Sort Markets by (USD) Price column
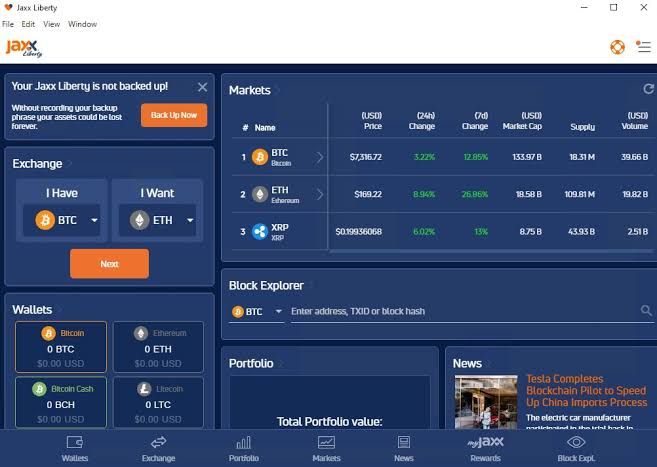The width and height of the screenshot is (657, 467). pos(372,121)
